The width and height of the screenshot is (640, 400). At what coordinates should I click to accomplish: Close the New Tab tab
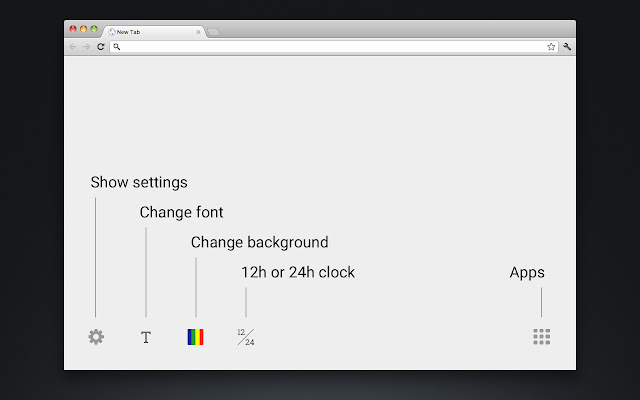[x=198, y=32]
